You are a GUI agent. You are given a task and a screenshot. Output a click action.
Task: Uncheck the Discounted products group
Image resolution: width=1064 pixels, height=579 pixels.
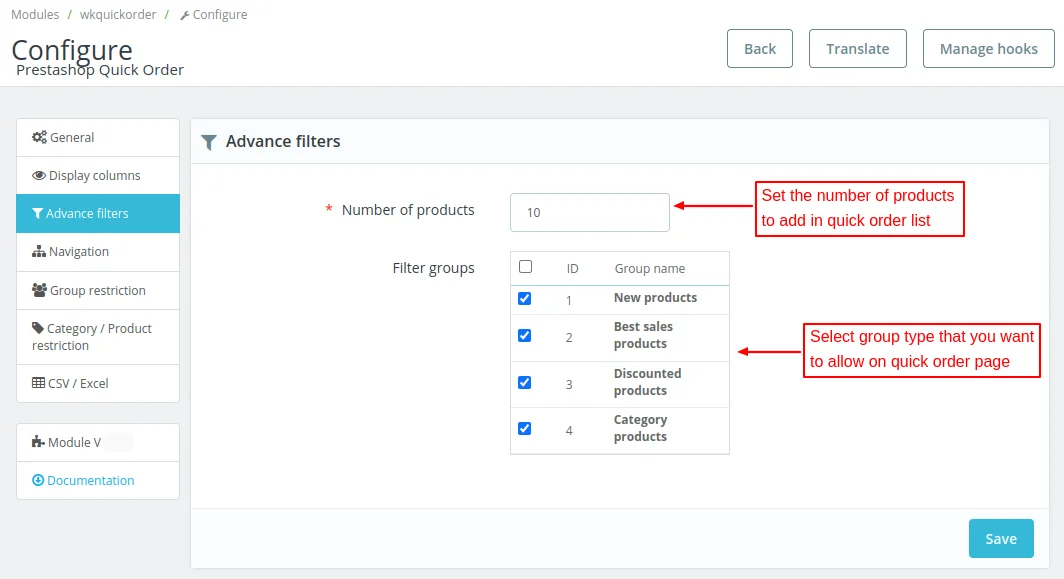524,382
